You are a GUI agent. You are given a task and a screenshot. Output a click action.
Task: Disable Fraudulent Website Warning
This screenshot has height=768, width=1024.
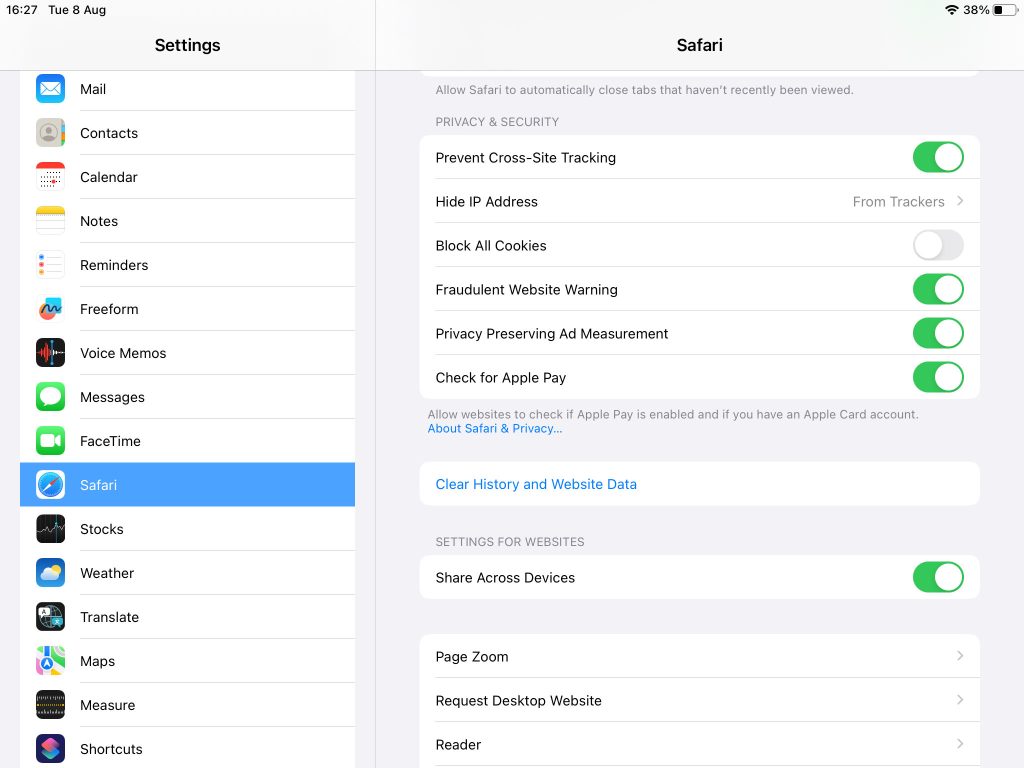click(938, 289)
